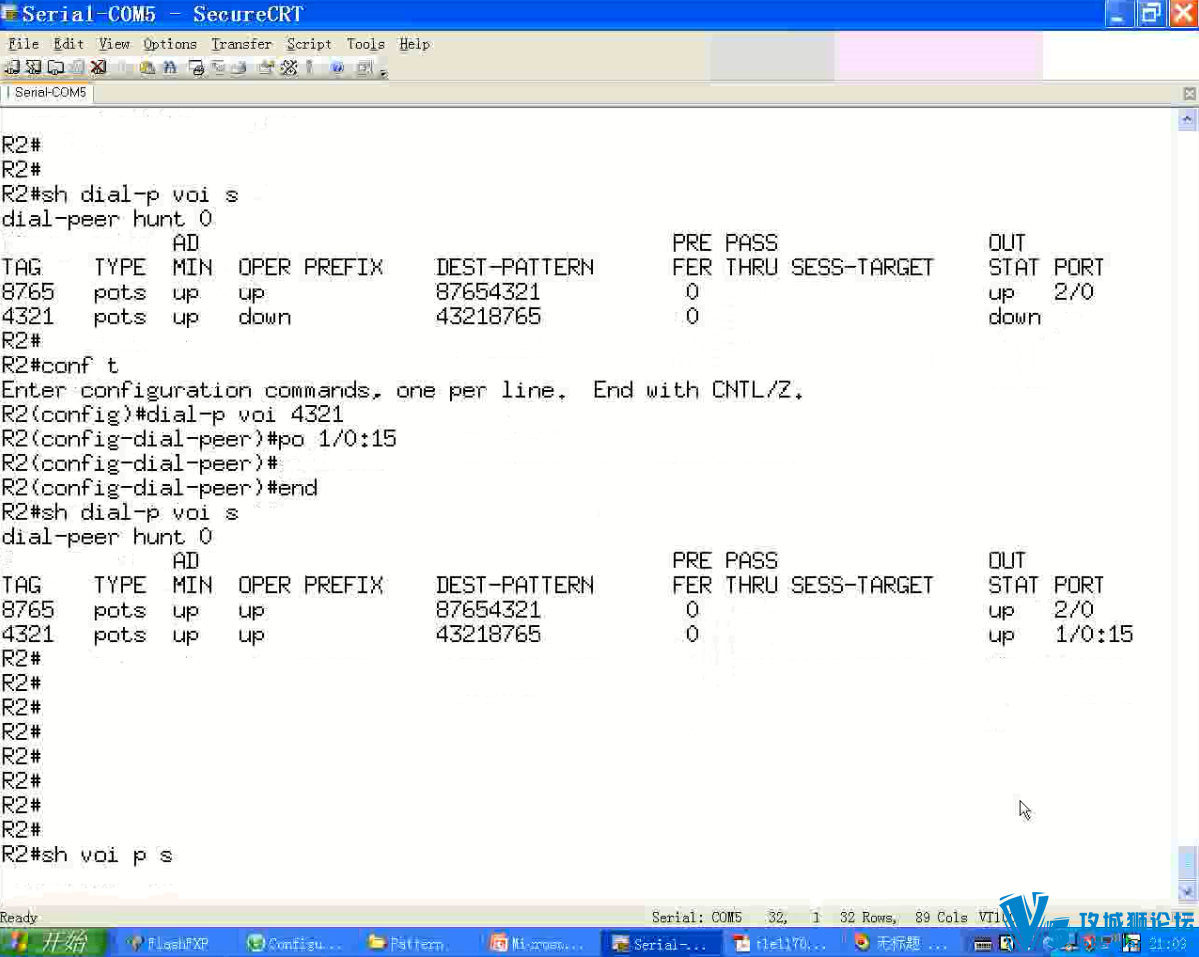This screenshot has height=957, width=1199.
Task: Click 'Ready' in the status bar
Action: pos(19,917)
